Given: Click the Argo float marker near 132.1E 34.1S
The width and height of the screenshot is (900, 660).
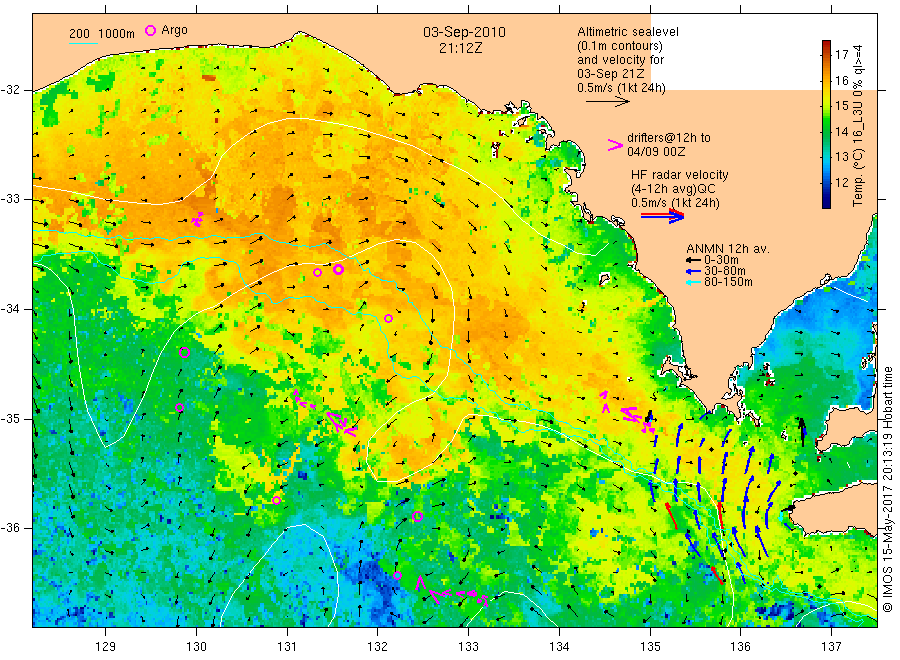Looking at the screenshot, I should tap(389, 319).
